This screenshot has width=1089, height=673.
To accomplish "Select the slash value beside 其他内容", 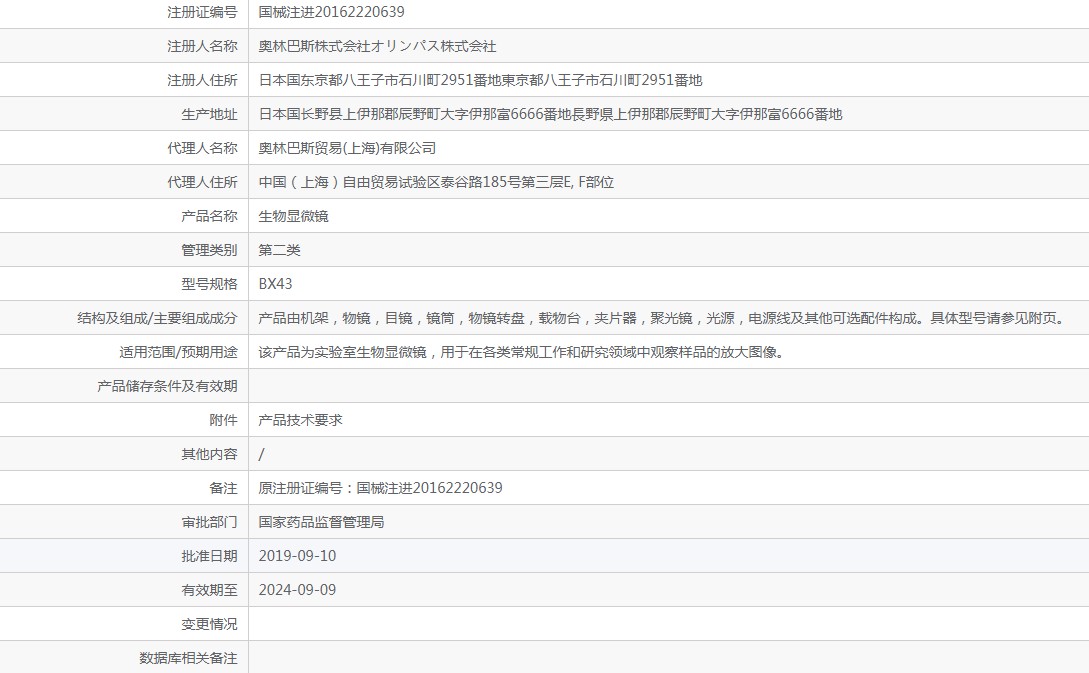I will [261, 454].
